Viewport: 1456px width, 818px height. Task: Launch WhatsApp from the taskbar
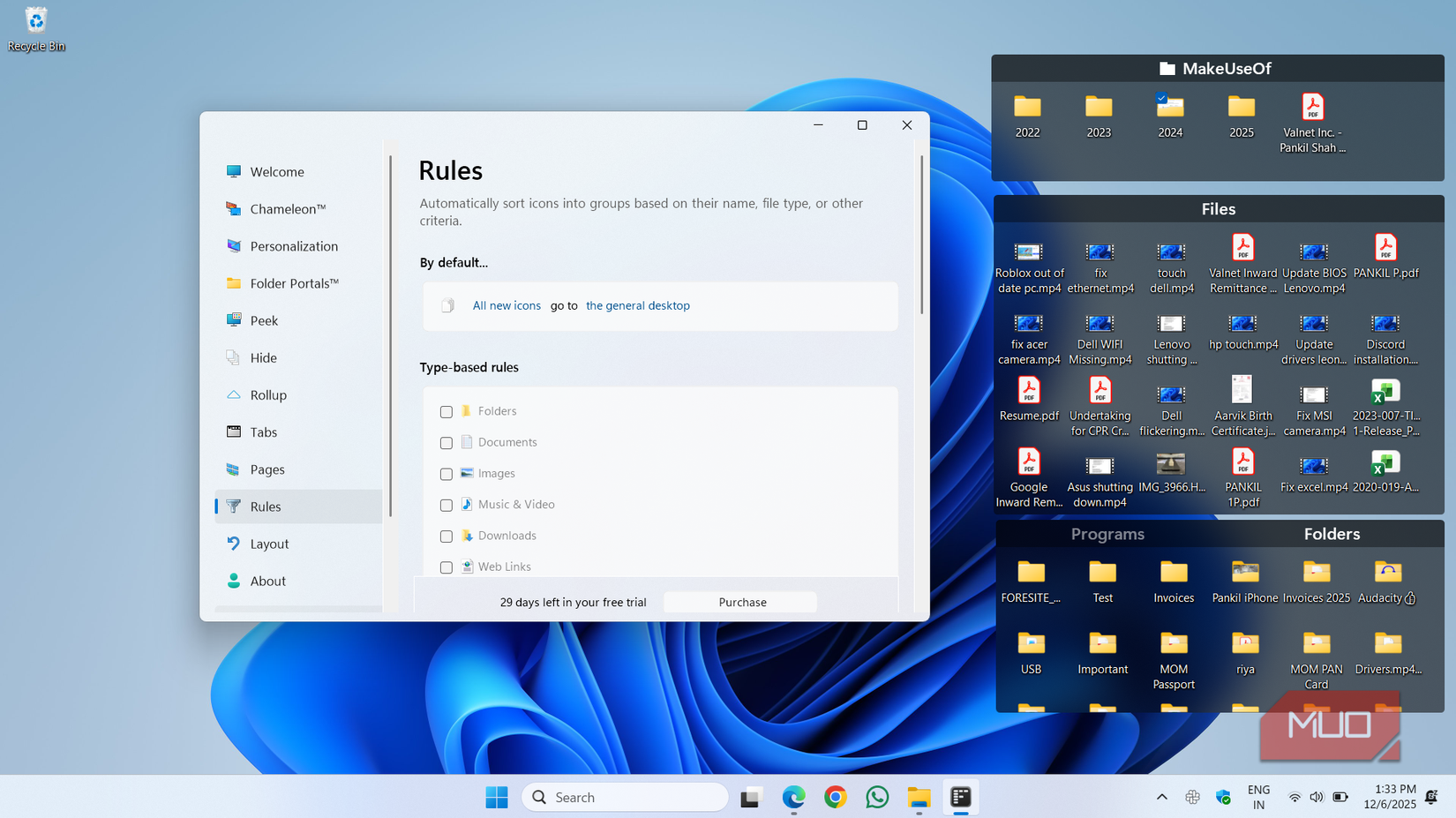[x=876, y=797]
